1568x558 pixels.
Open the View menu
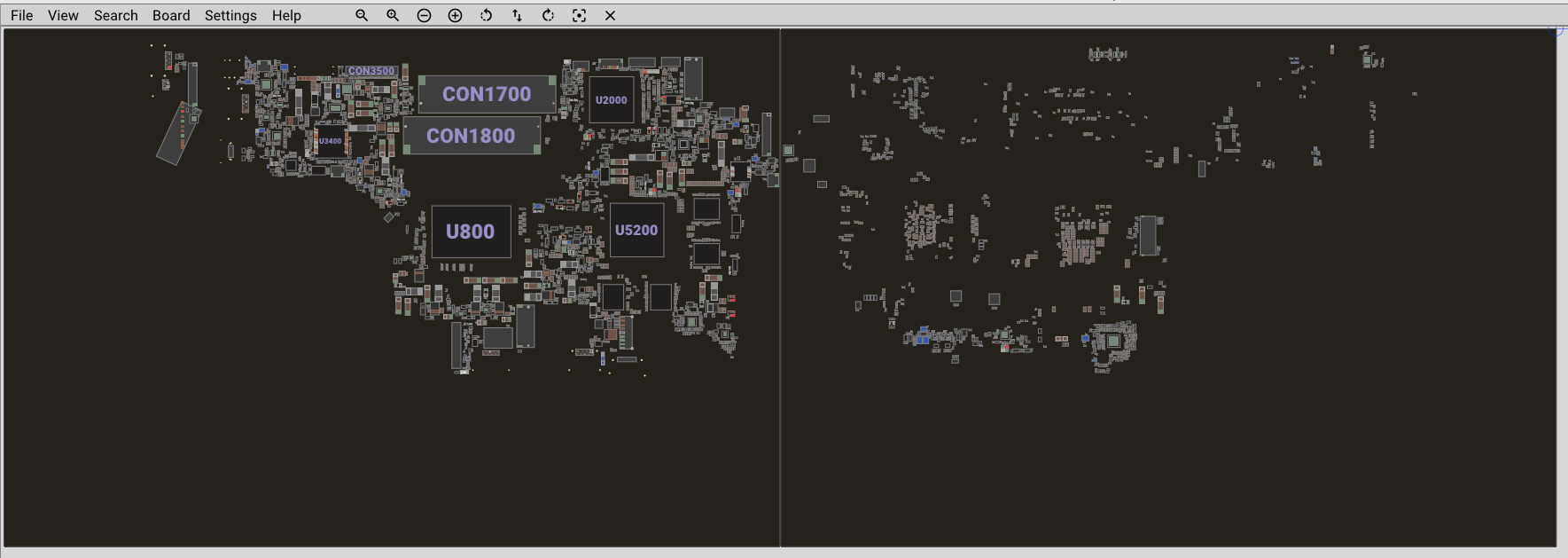pos(63,15)
